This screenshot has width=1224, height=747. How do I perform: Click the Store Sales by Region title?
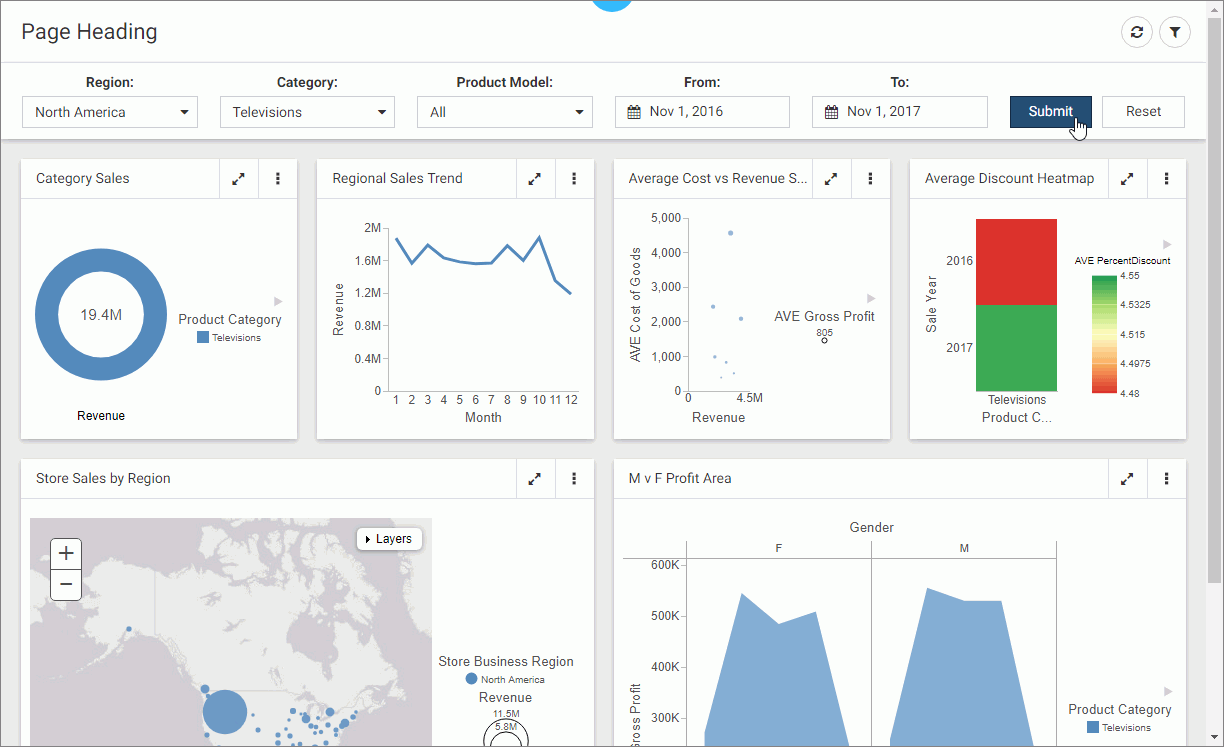pyautogui.click(x=103, y=479)
